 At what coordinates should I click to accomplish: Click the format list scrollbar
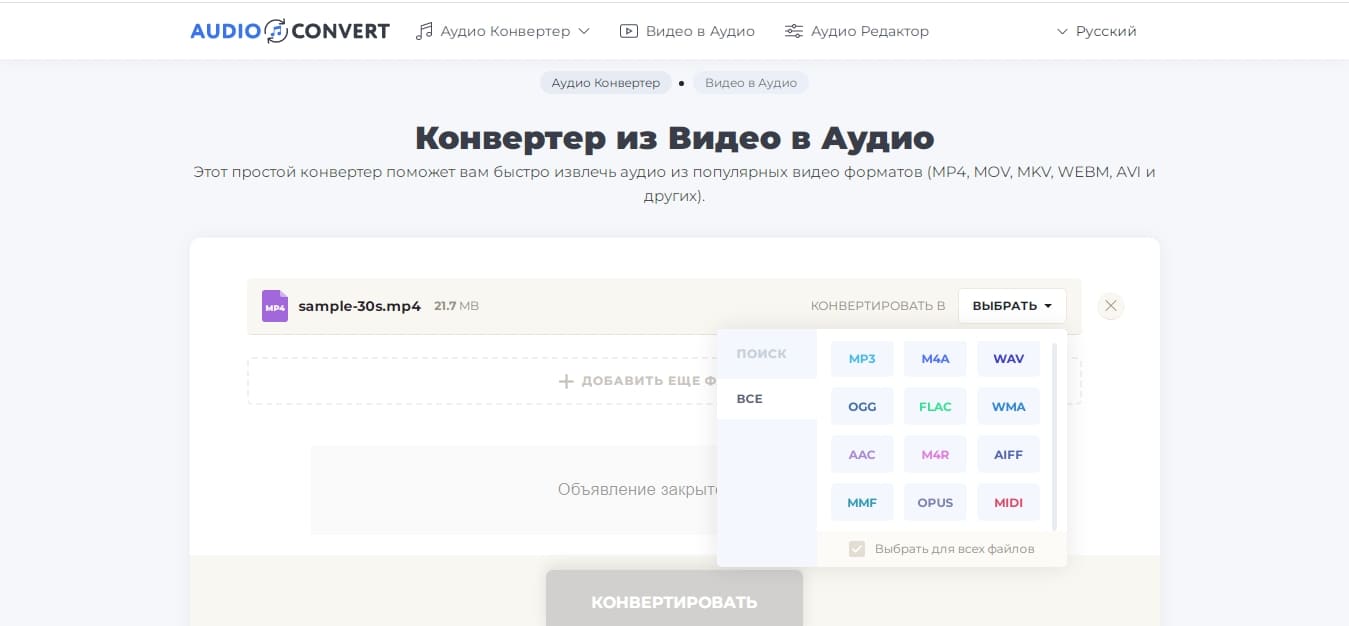tap(1054, 436)
